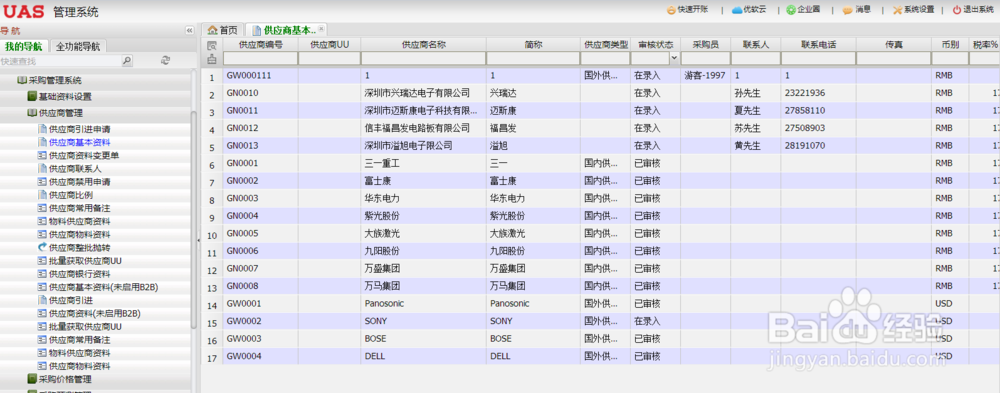Switch to 我的导航 tab

24,46
